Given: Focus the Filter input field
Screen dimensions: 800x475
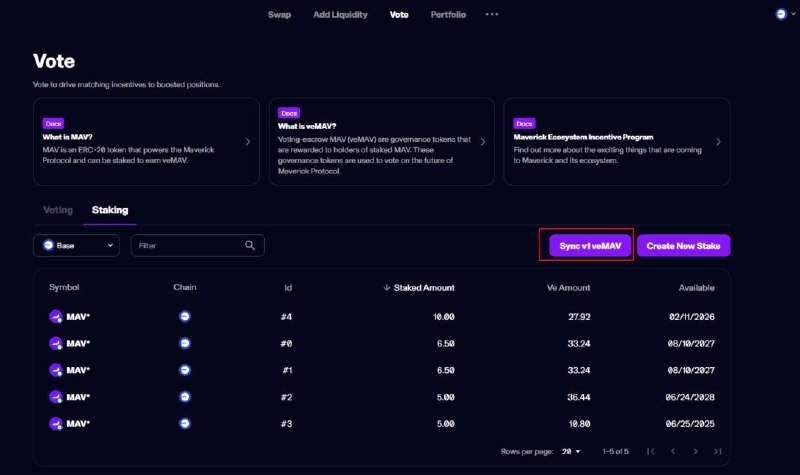Looking at the screenshot, I should coord(197,245).
